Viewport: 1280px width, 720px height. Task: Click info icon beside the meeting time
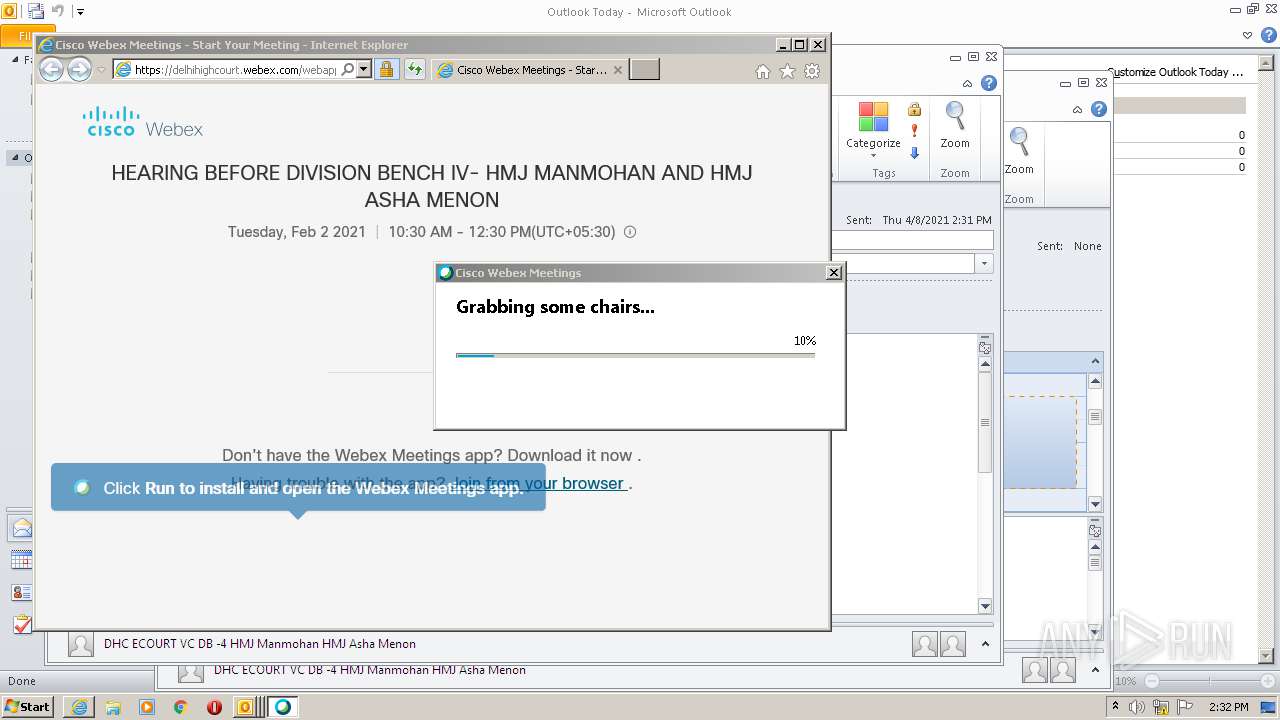[630, 232]
